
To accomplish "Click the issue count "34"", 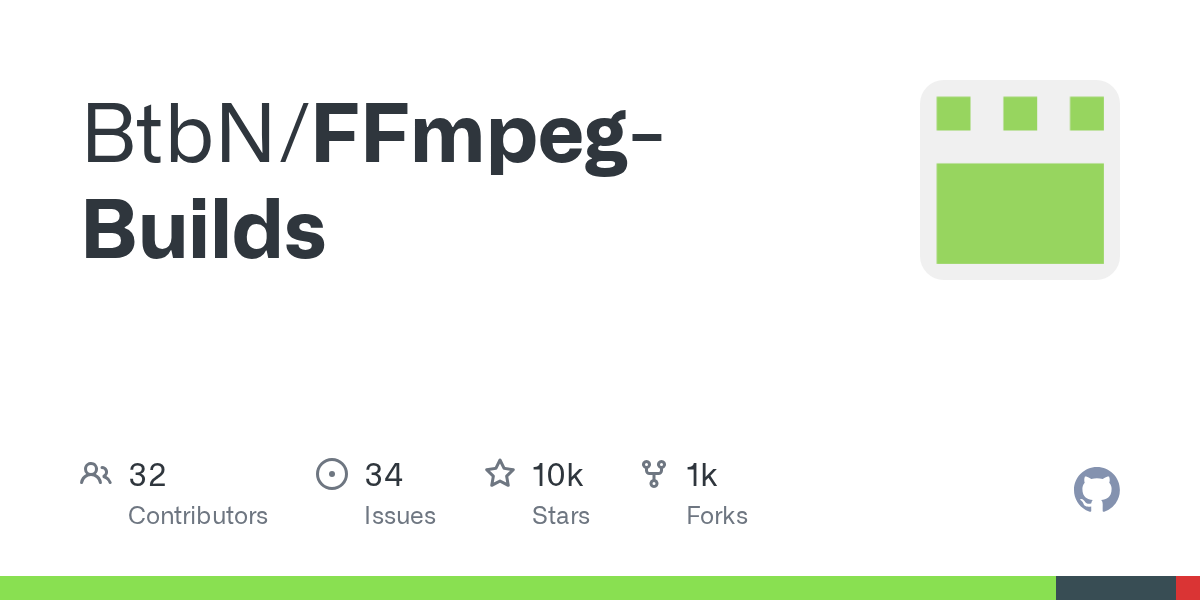I will click(383, 475).
